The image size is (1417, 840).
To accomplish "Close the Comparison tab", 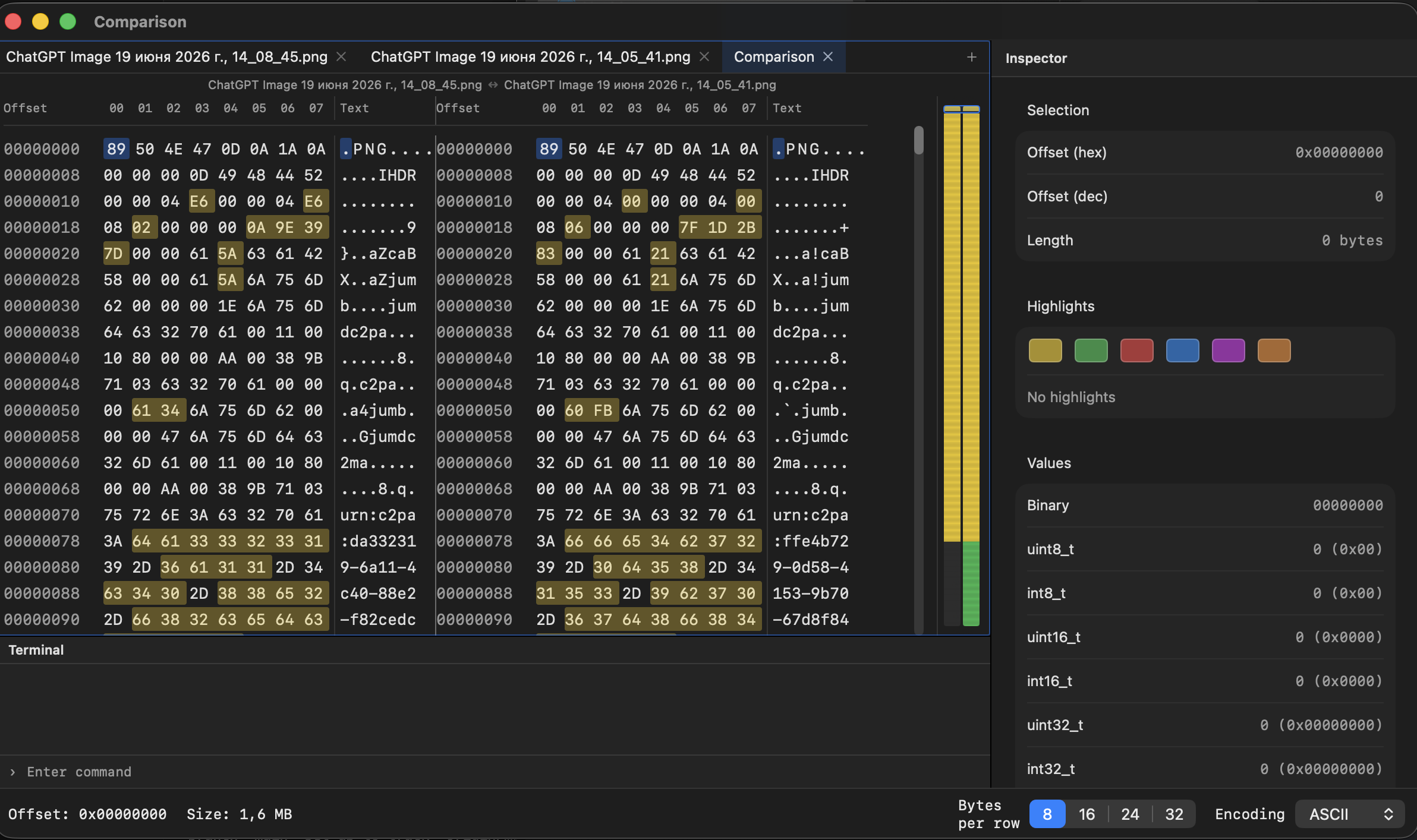I will pos(828,56).
